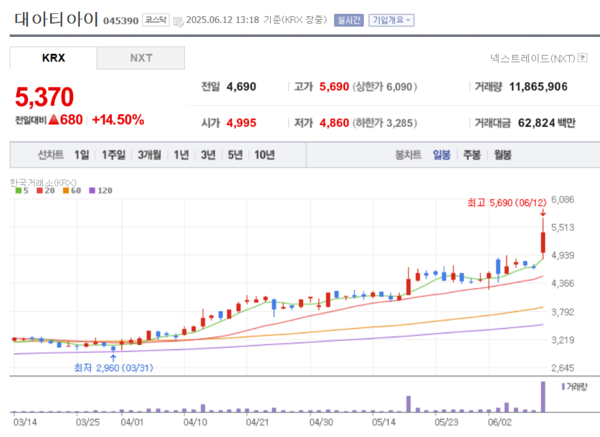The width and height of the screenshot is (600, 437).
Task: Click the tallest volume bar at far right
Action: (x=543, y=396)
